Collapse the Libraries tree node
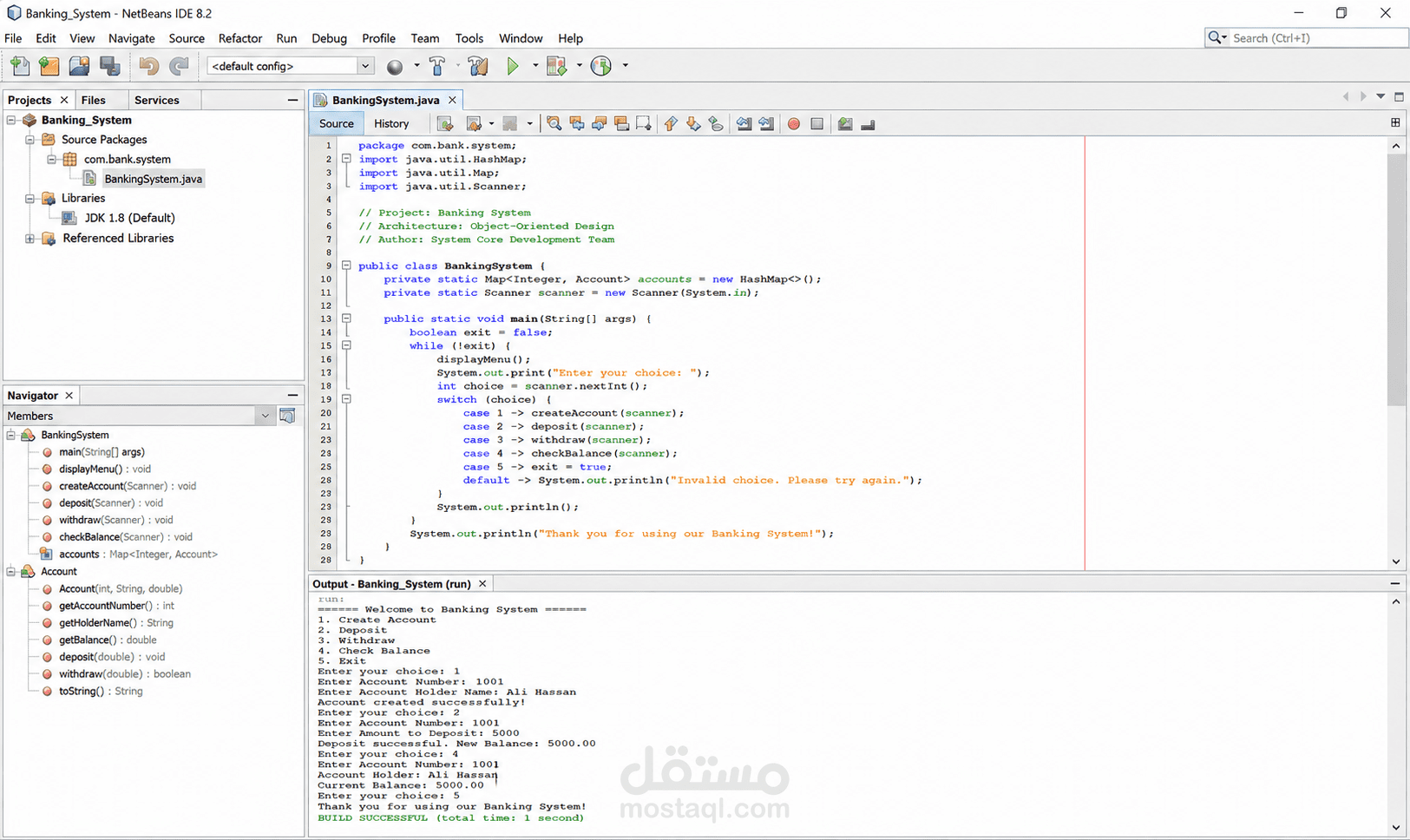Viewport: 1410px width, 840px height. 30,199
